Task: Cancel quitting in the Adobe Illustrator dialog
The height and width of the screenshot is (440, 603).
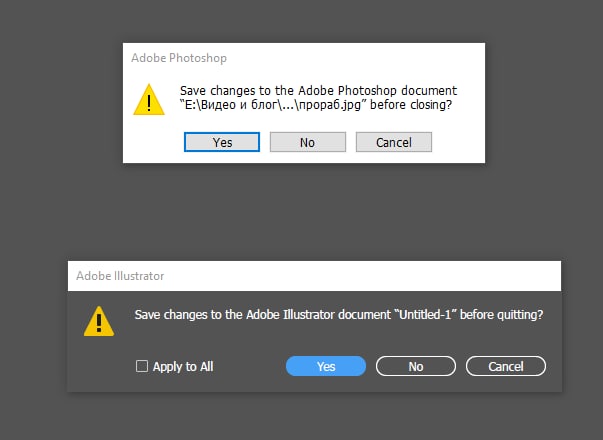Action: pos(506,367)
